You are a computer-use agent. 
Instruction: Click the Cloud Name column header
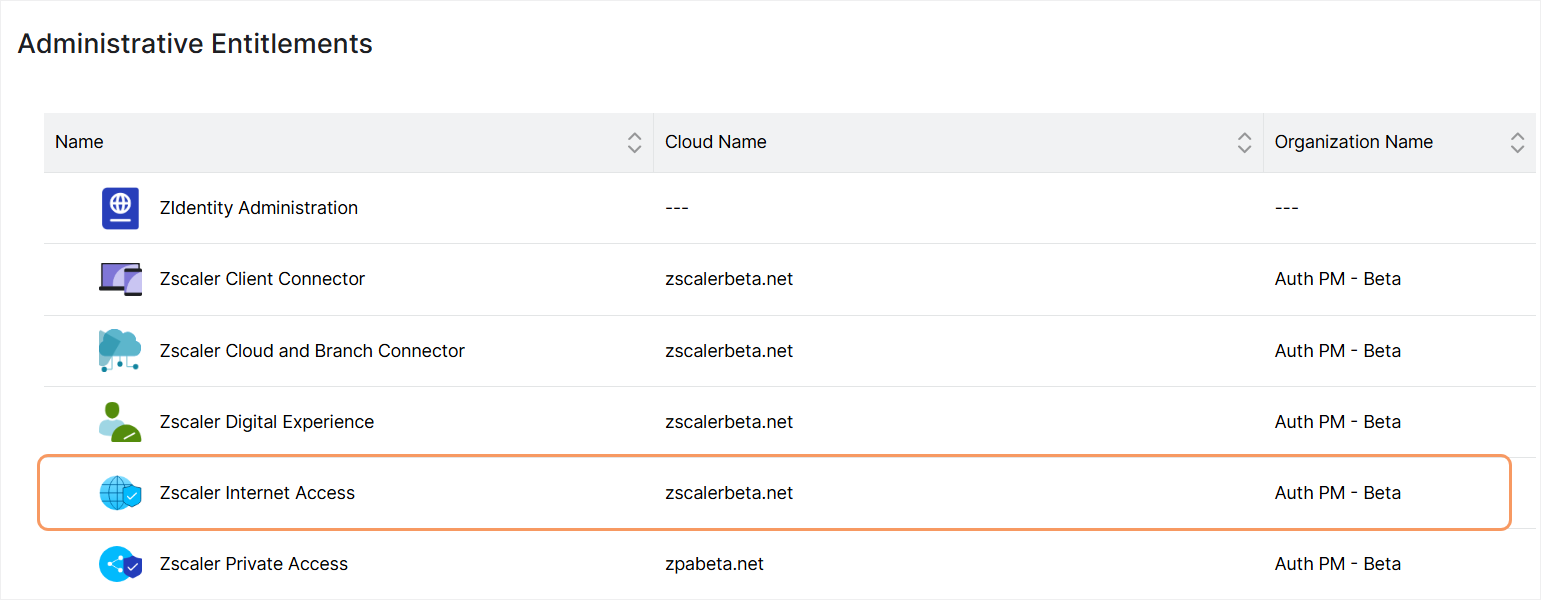[716, 142]
